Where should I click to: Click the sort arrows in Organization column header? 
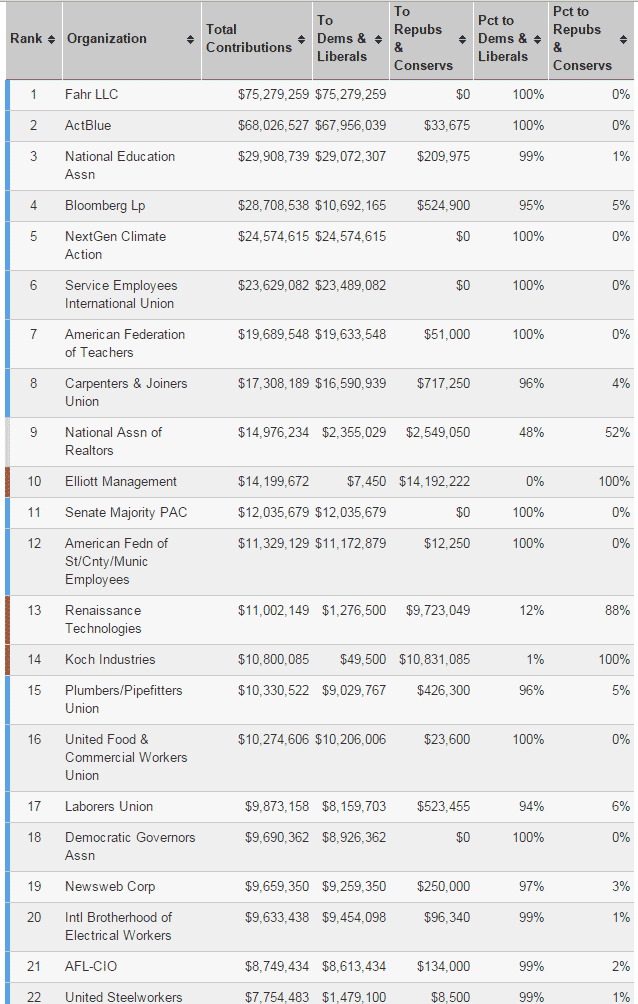click(x=190, y=39)
